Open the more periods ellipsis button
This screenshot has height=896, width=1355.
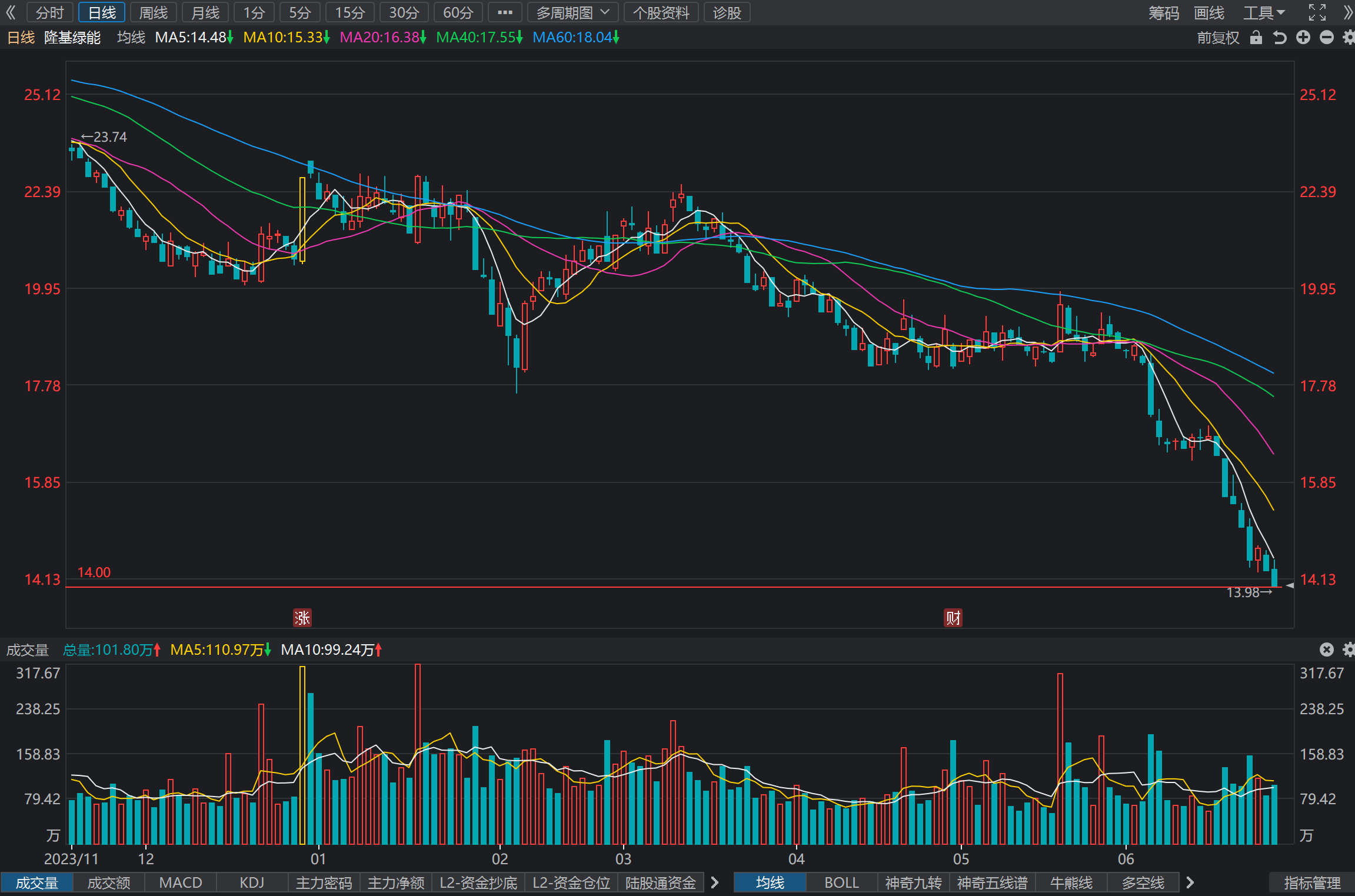pos(505,12)
